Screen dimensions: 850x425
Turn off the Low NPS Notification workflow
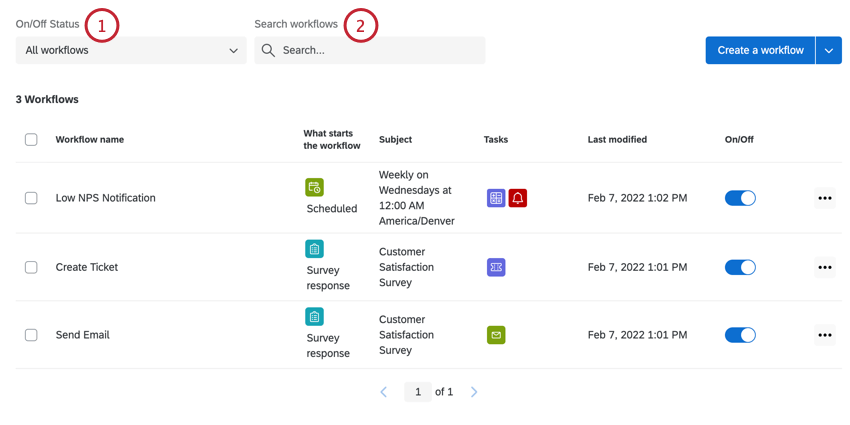pyautogui.click(x=740, y=198)
